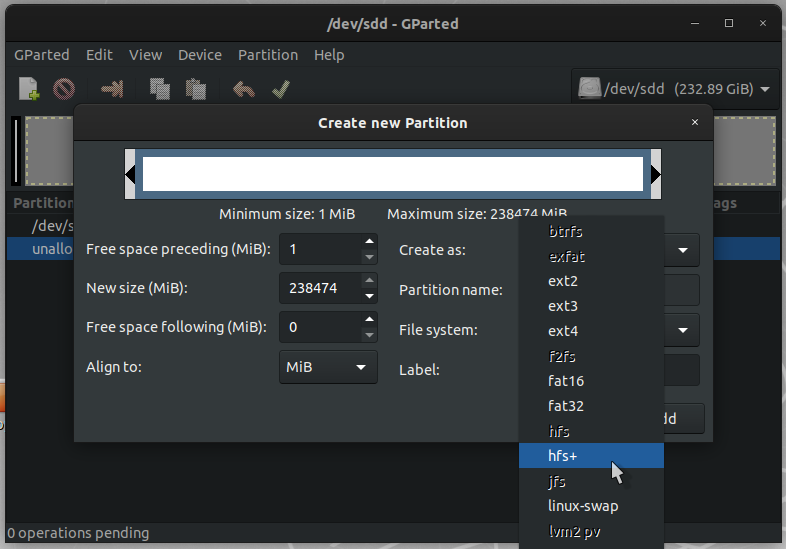Close the GParted main window
This screenshot has width=786, height=549.
tap(763, 24)
